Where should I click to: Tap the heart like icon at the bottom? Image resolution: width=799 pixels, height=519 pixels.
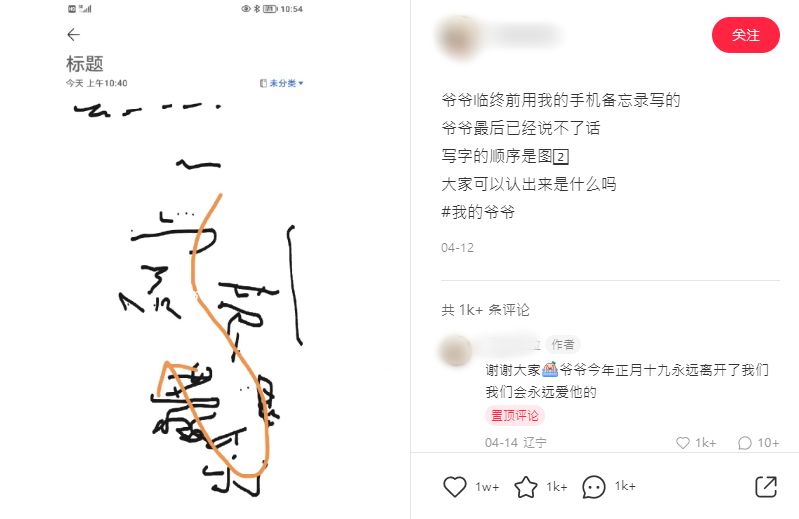pyautogui.click(x=455, y=486)
